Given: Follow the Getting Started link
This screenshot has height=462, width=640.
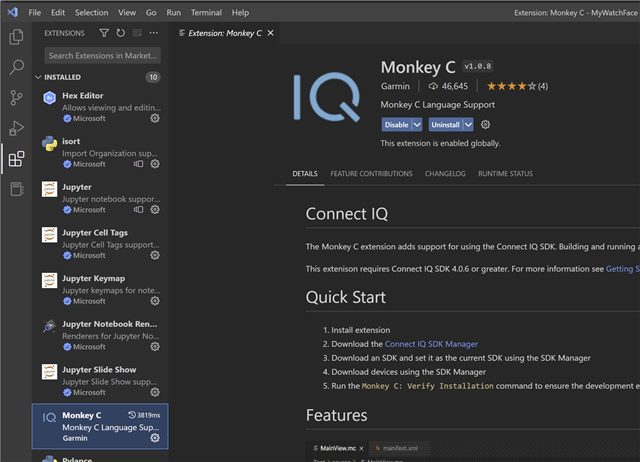Looking at the screenshot, I should click(623, 269).
